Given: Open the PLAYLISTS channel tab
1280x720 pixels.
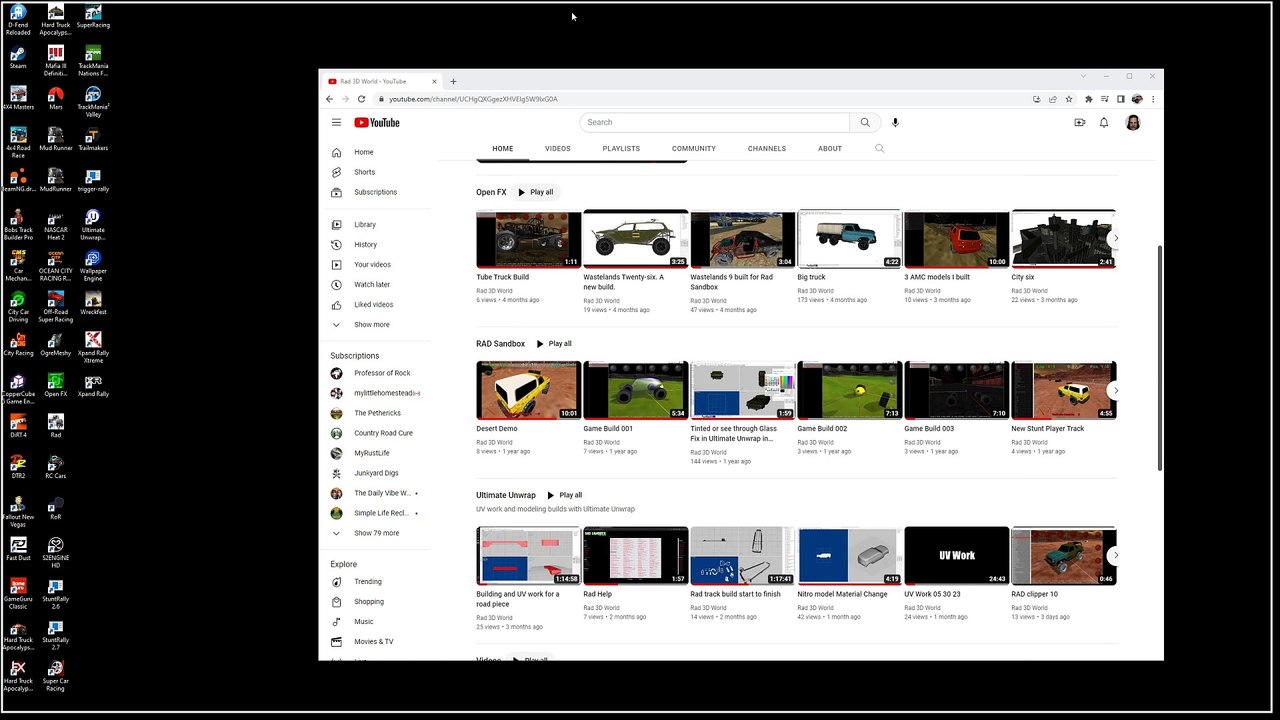Looking at the screenshot, I should point(621,148).
